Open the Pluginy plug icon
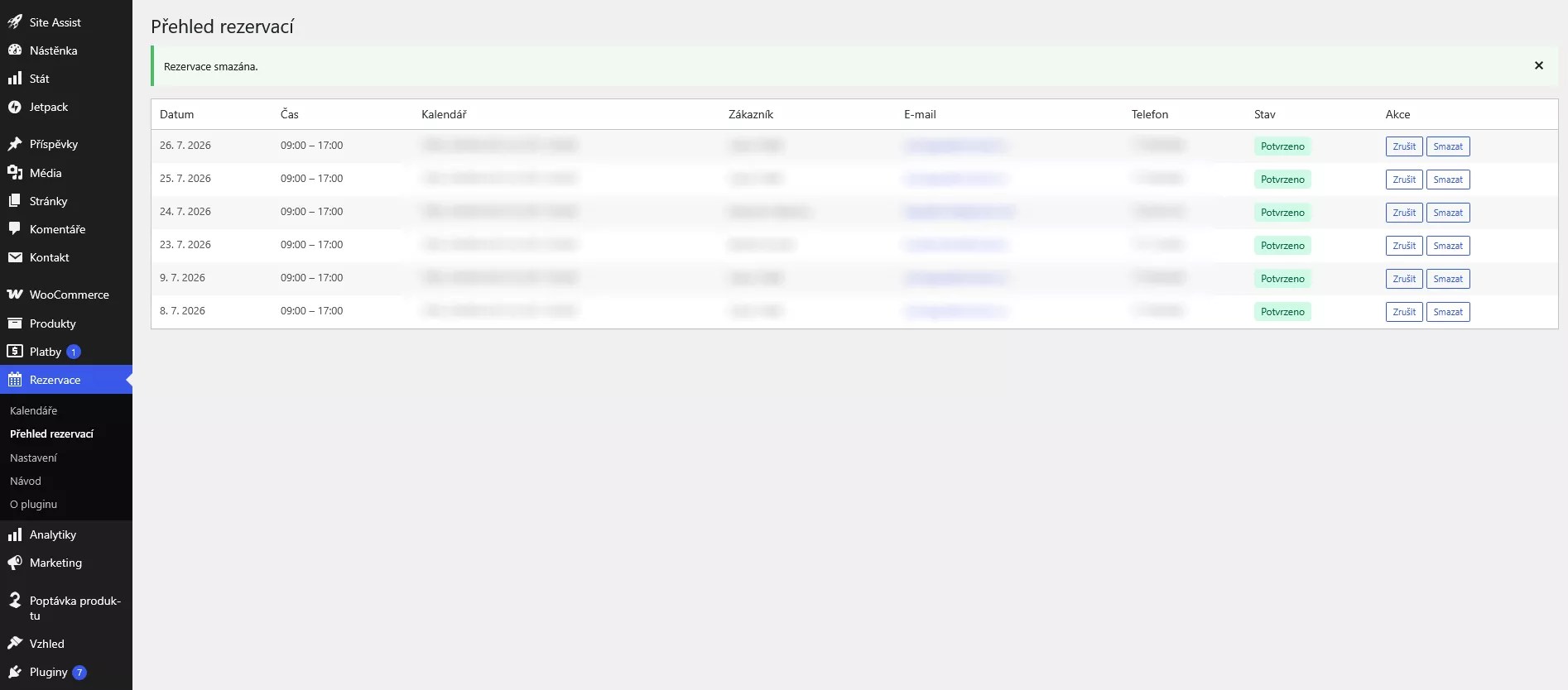Viewport: 1568px width, 690px height. coord(15,672)
